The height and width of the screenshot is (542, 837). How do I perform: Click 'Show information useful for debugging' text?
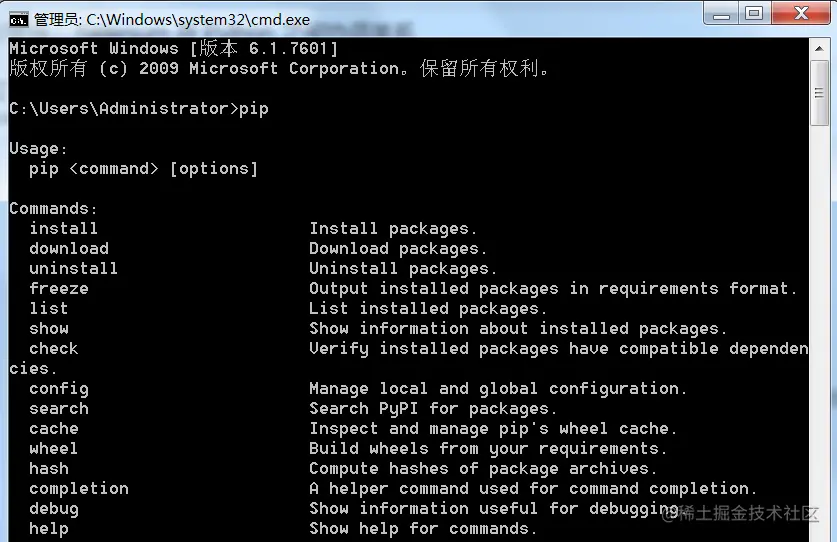(x=494, y=509)
